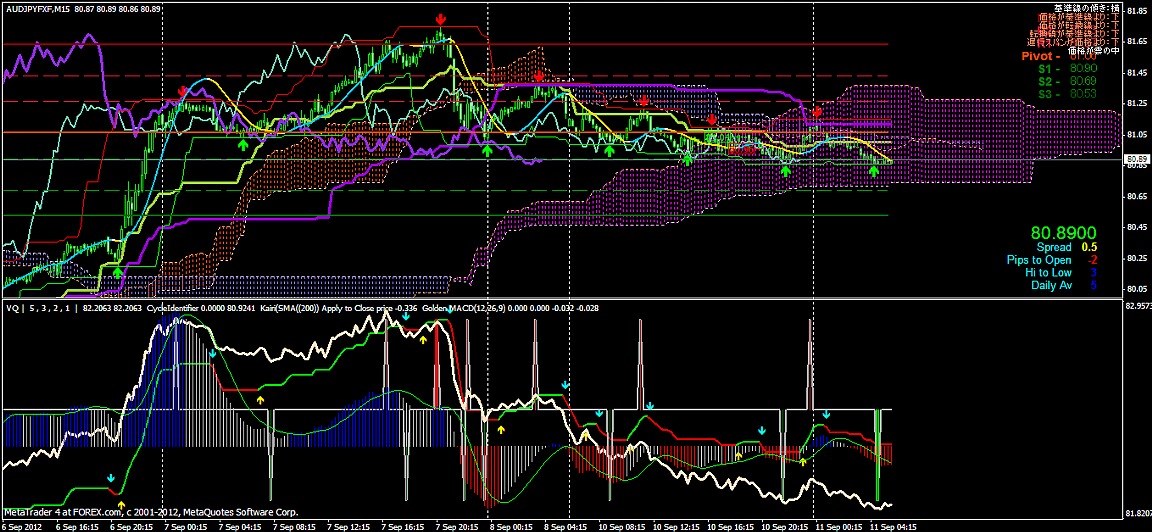The width and height of the screenshot is (1152, 532).
Task: Click the rightmost cyan down arrow in indicator window
Action: click(826, 415)
